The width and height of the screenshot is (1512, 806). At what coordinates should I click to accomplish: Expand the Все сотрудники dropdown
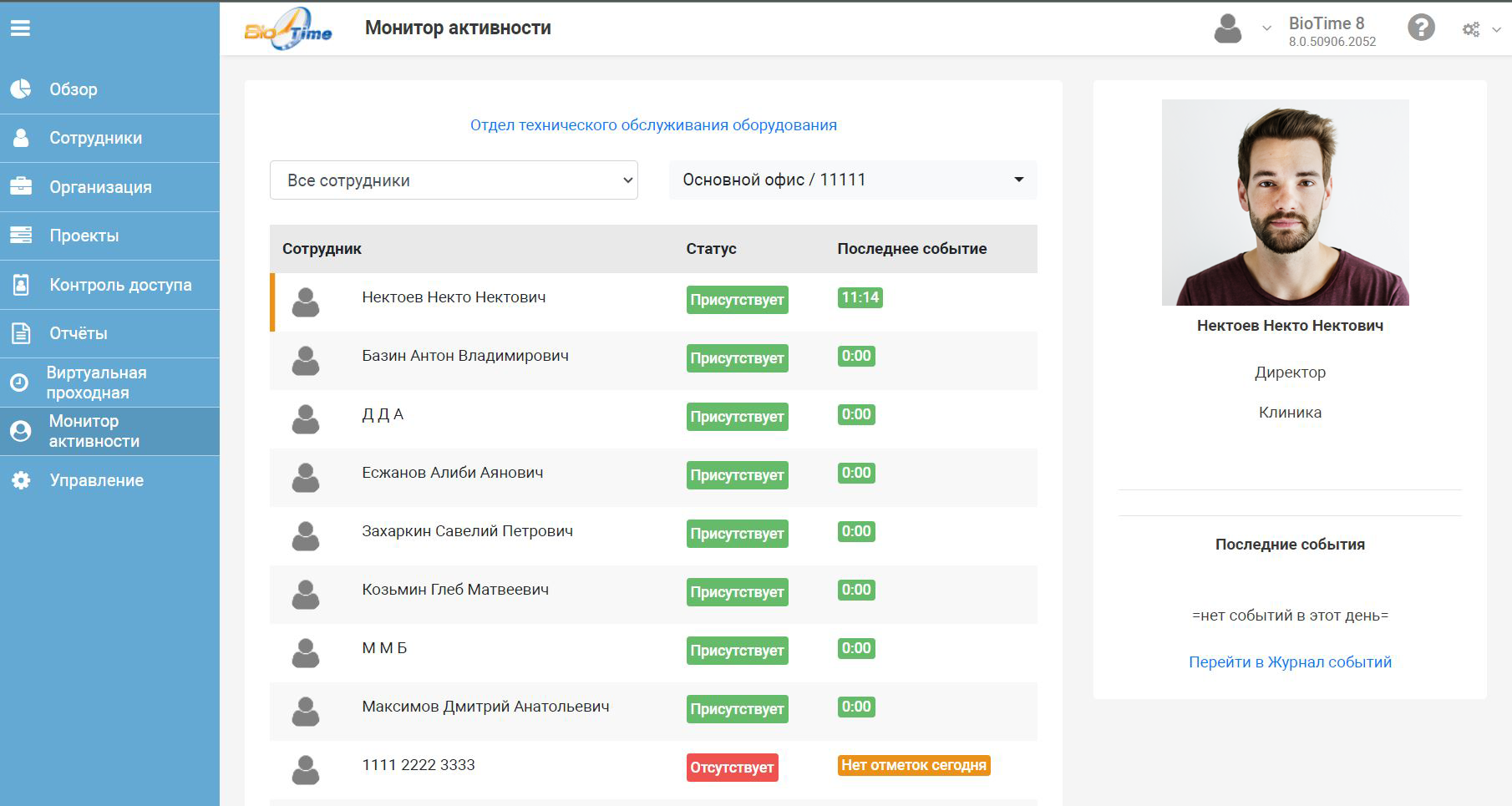point(454,180)
